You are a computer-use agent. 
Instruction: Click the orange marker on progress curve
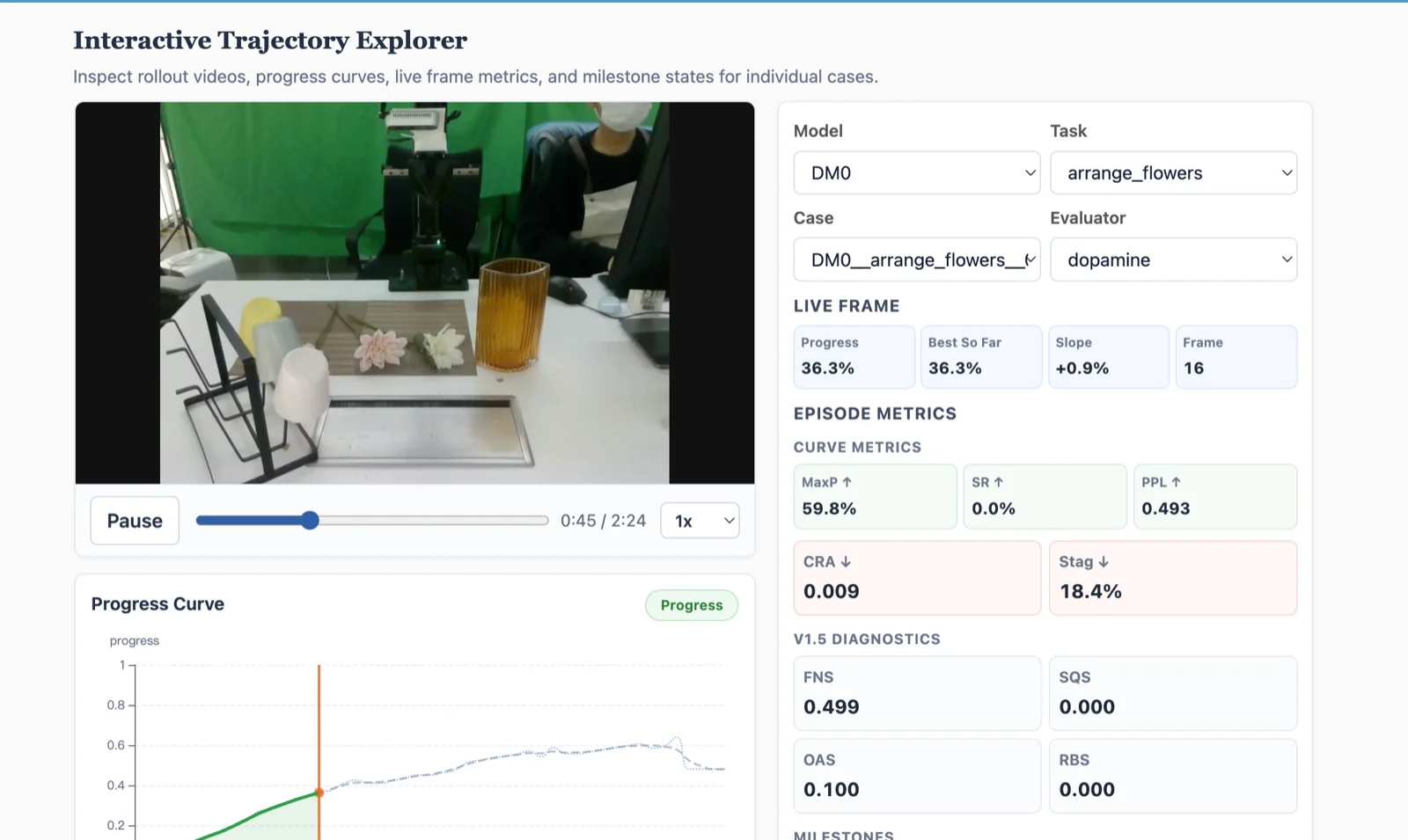click(x=319, y=793)
